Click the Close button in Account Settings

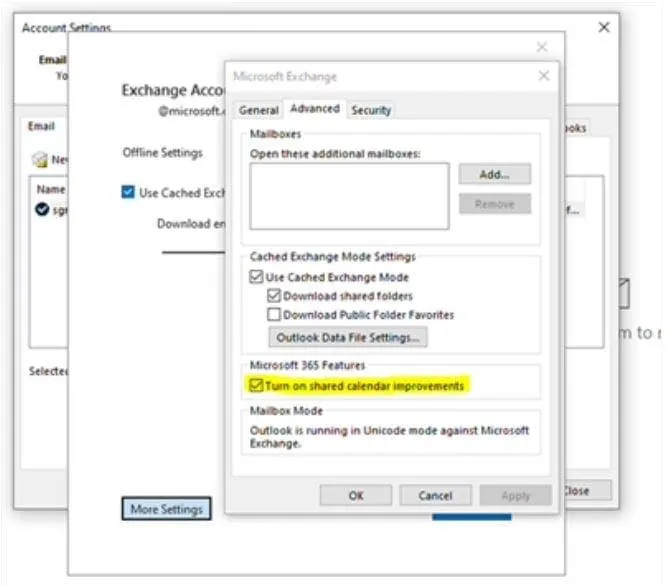click(x=588, y=491)
